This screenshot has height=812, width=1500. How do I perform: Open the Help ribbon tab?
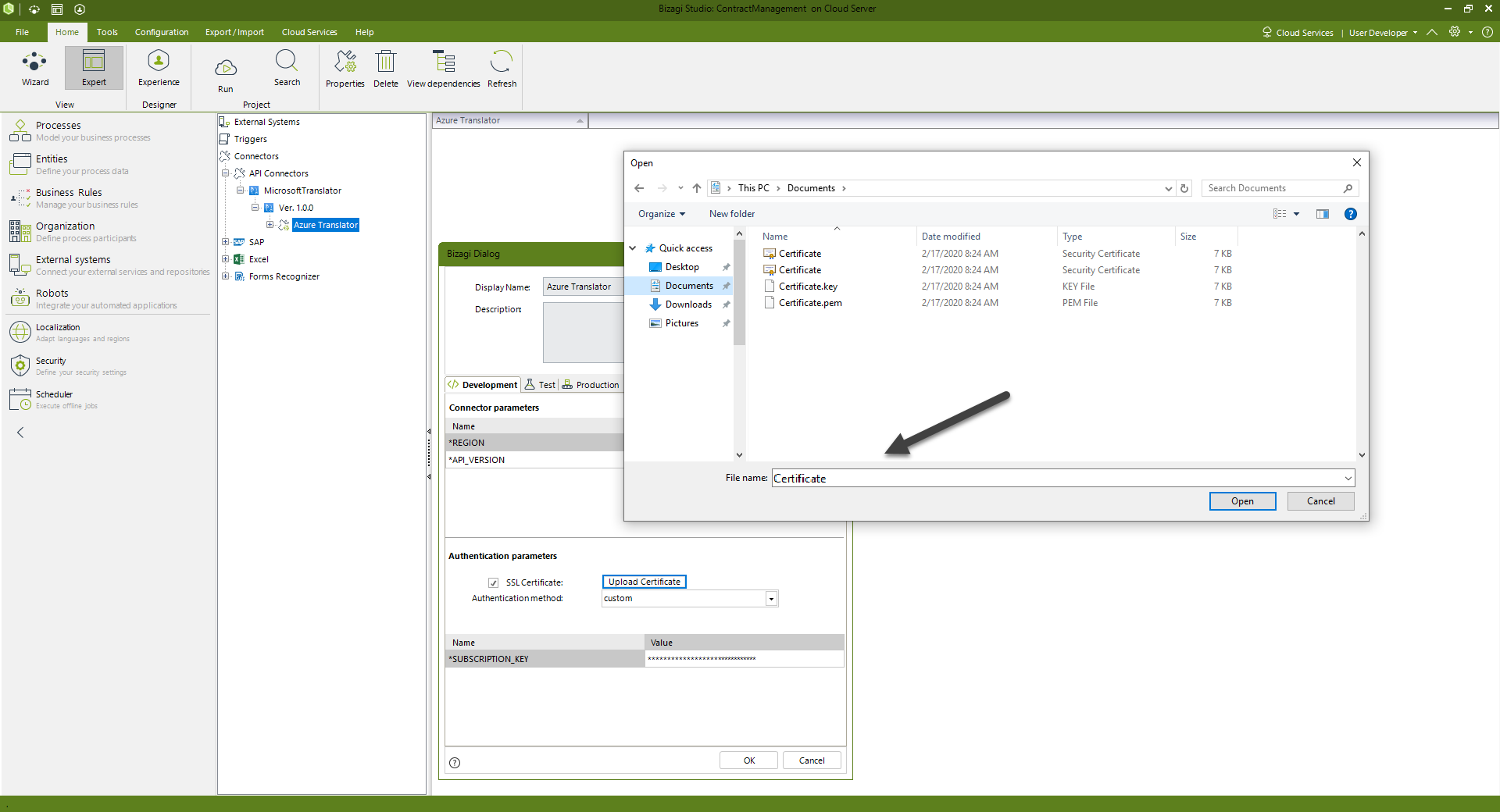(364, 32)
